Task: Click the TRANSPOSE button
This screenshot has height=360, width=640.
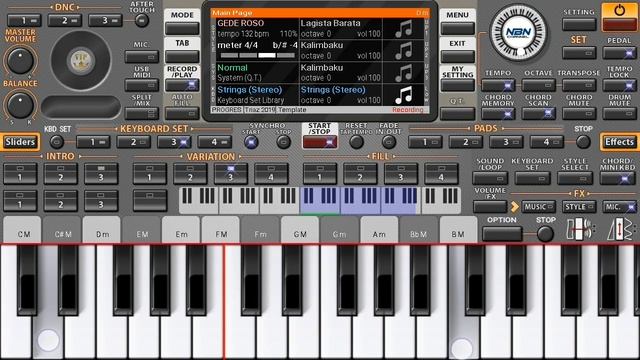Action: [x=579, y=85]
